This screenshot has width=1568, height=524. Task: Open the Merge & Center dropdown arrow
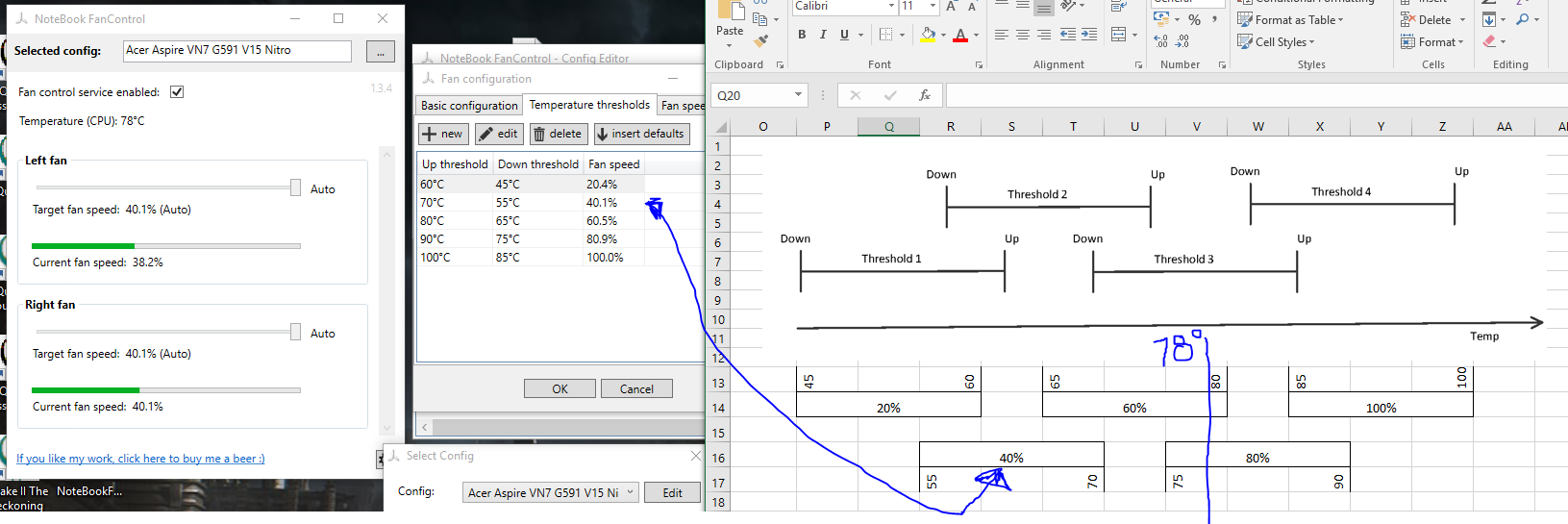pos(1133,35)
